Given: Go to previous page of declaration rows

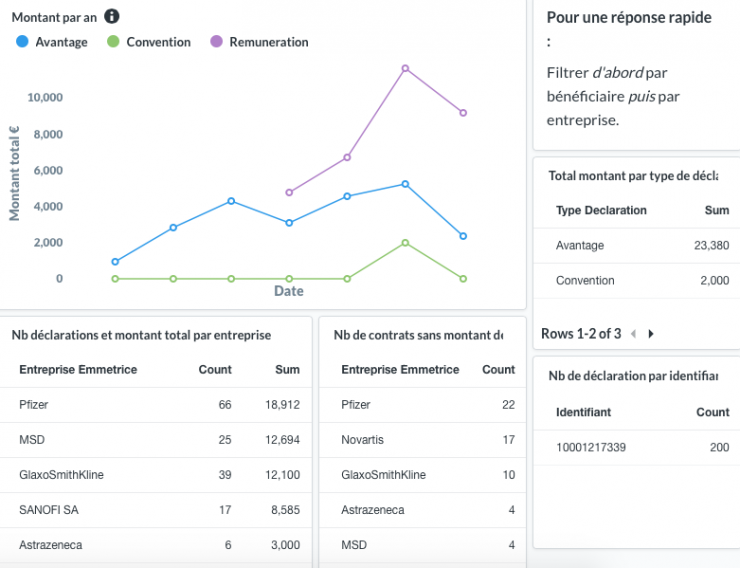Looking at the screenshot, I should 633,333.
